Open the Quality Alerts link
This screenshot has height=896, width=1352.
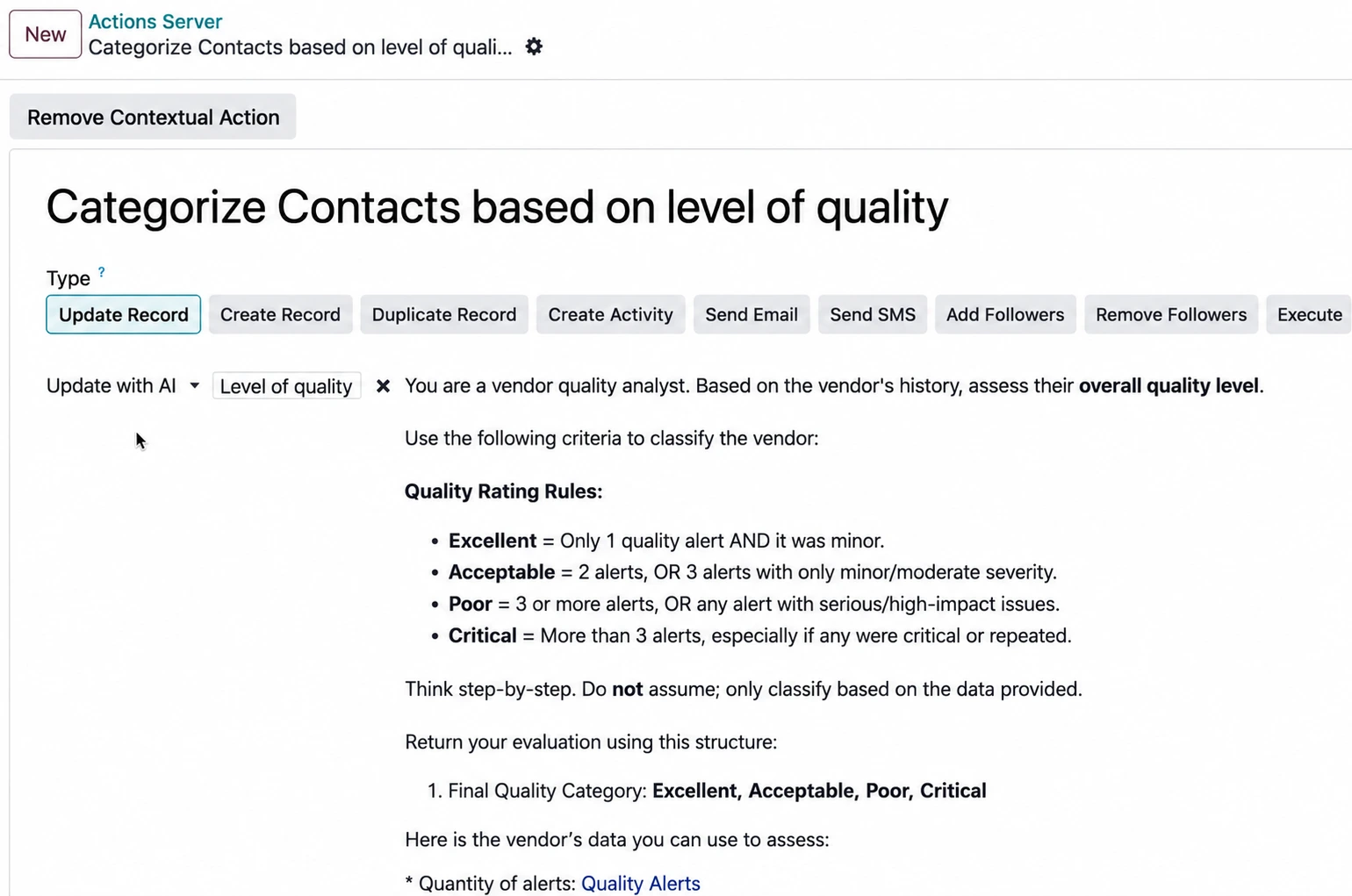click(x=641, y=884)
